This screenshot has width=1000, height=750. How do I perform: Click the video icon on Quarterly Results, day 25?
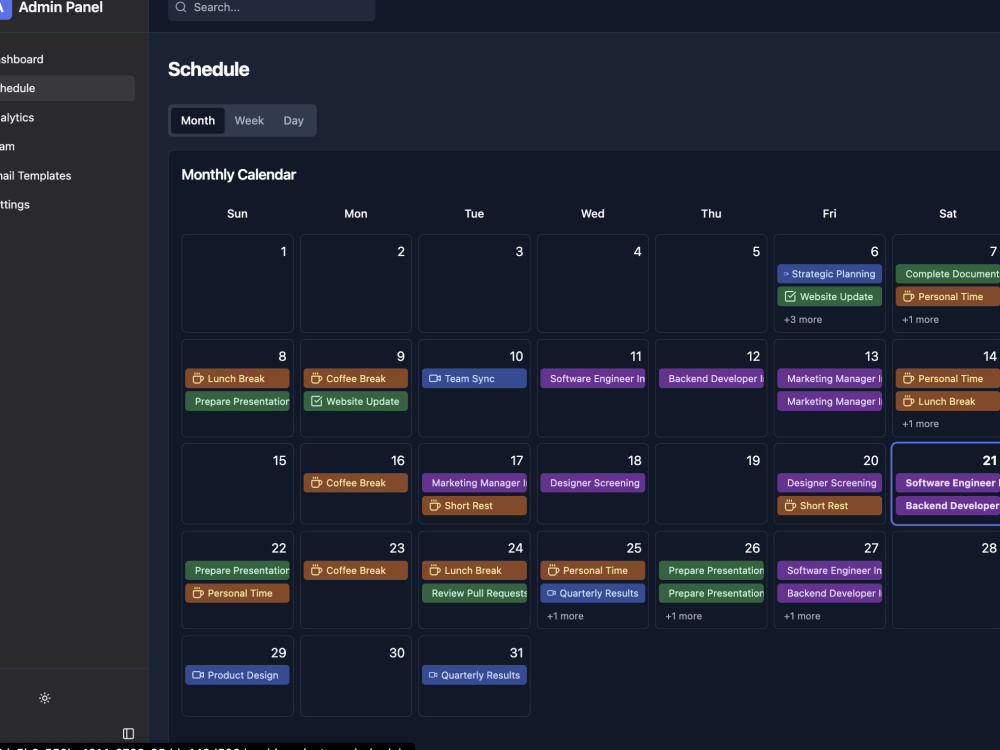[x=552, y=593]
